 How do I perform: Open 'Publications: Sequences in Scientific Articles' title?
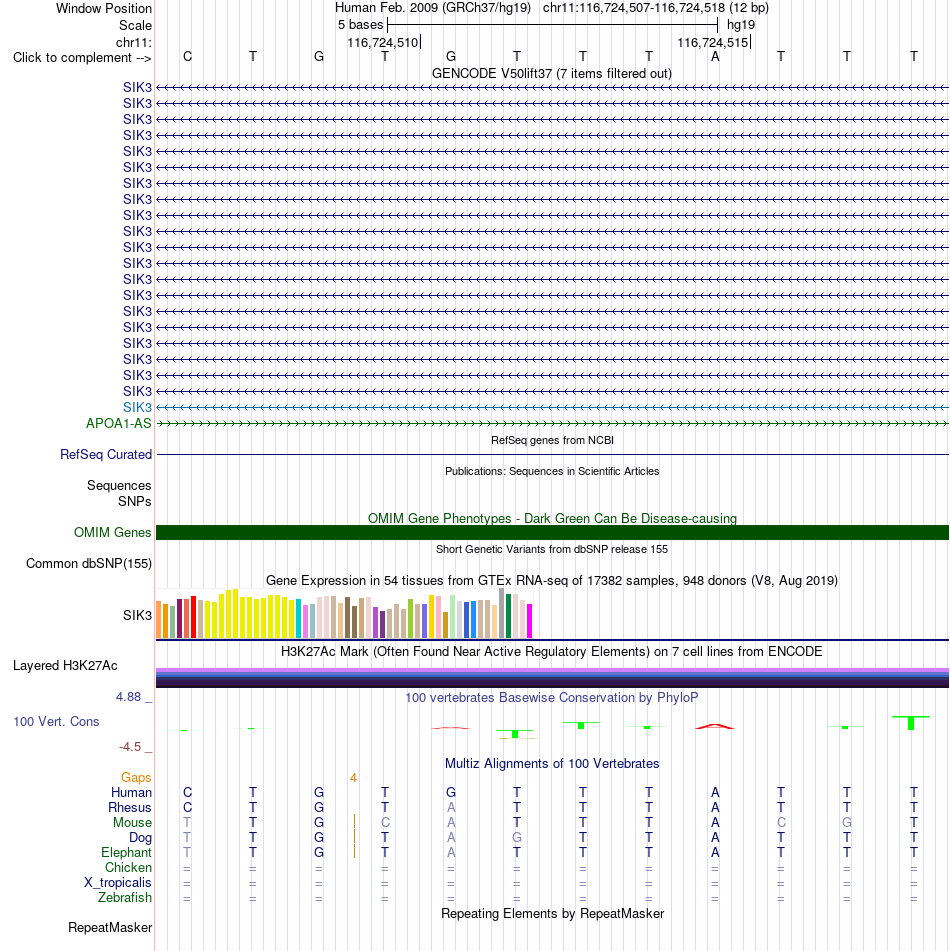pyautogui.click(x=552, y=471)
